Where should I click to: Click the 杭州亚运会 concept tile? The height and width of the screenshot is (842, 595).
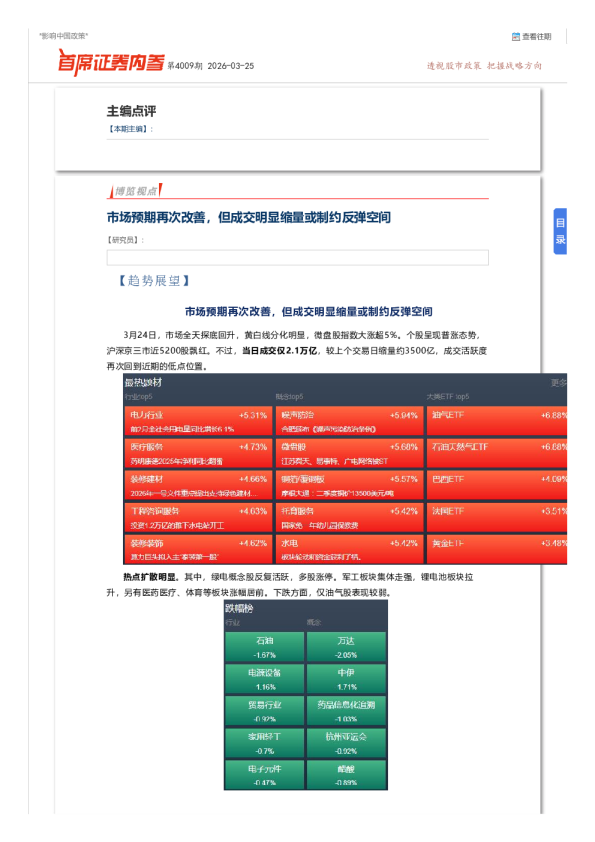click(x=346, y=743)
